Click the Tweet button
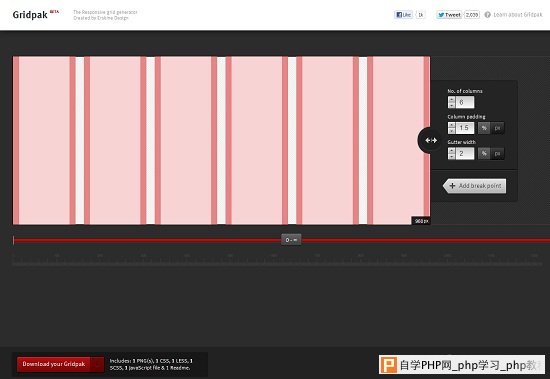 [x=449, y=15]
